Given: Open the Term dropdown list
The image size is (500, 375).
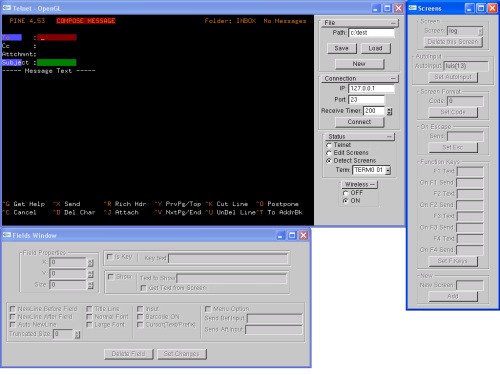Looking at the screenshot, I should [388, 170].
